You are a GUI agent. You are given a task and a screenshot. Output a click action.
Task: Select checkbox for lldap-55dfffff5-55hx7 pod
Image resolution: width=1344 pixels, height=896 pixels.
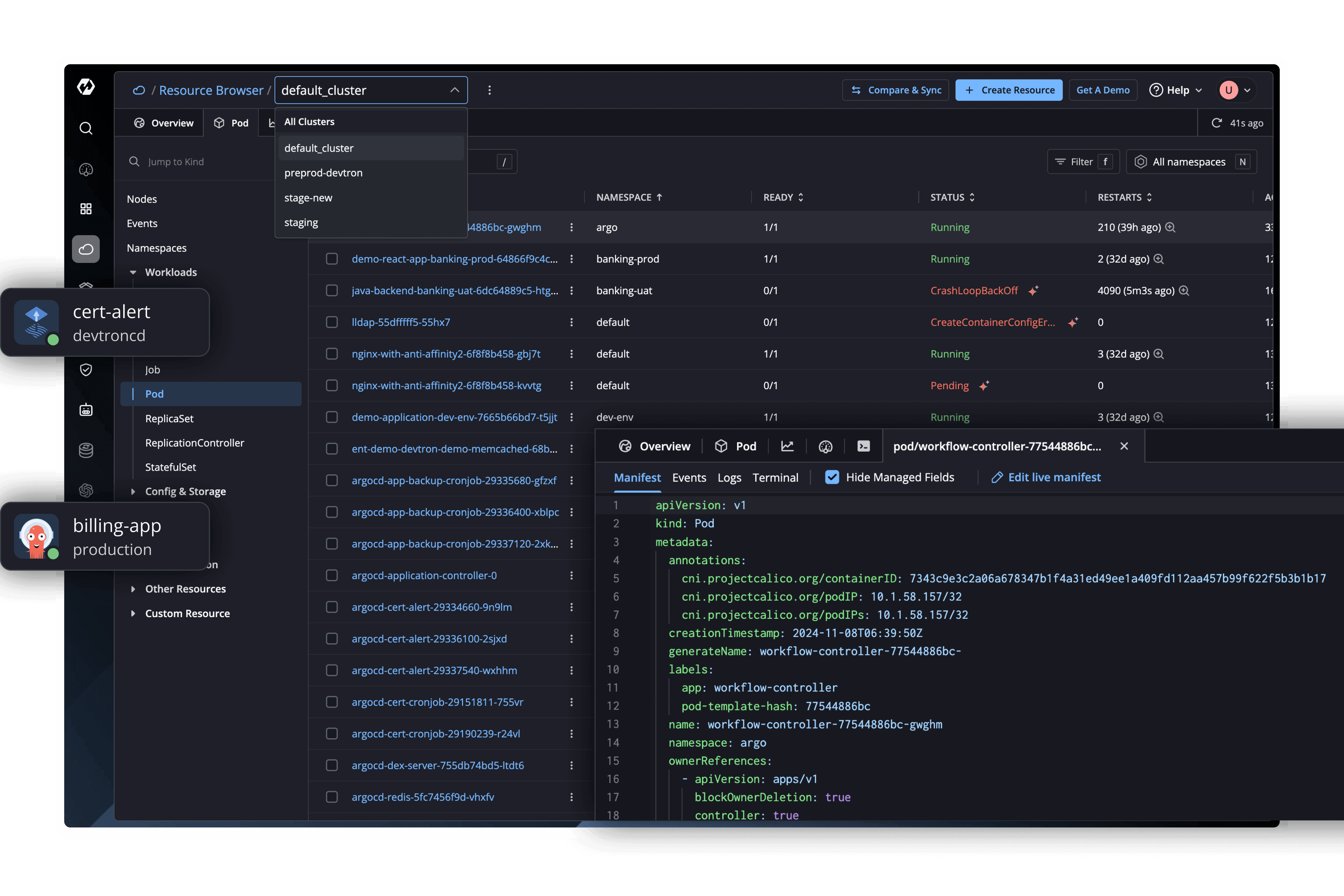pyautogui.click(x=332, y=322)
